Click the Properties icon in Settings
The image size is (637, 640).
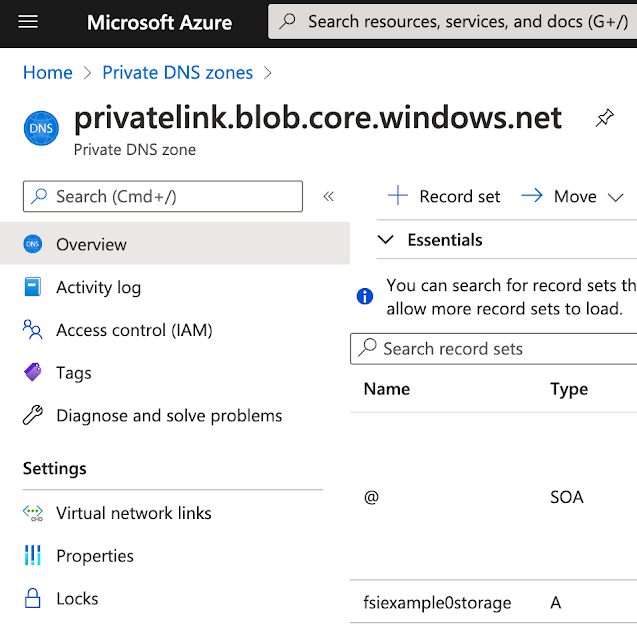coord(33,556)
